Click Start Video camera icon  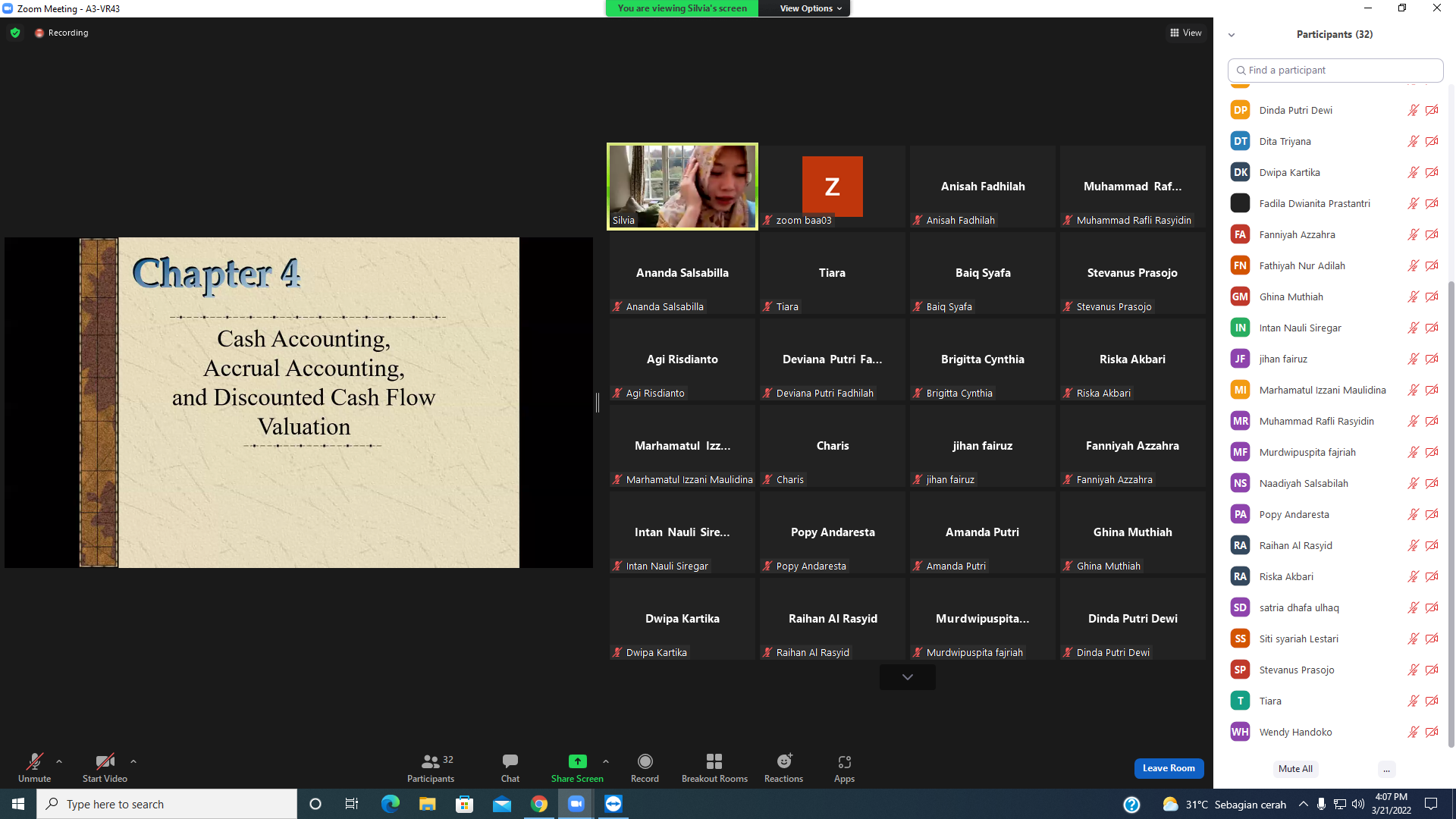(105, 761)
